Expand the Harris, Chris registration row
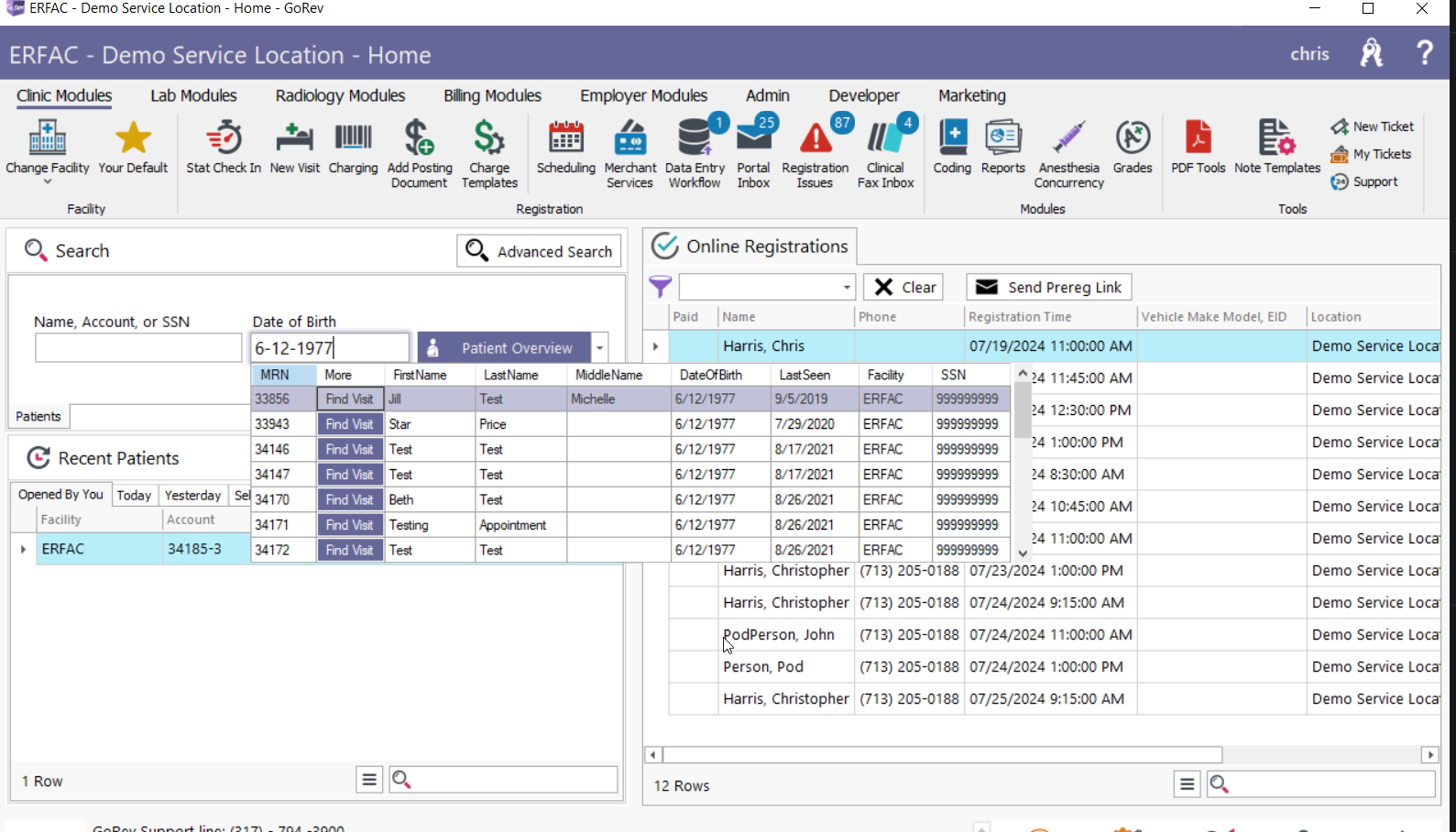Viewport: 1456px width, 832px height. [655, 346]
